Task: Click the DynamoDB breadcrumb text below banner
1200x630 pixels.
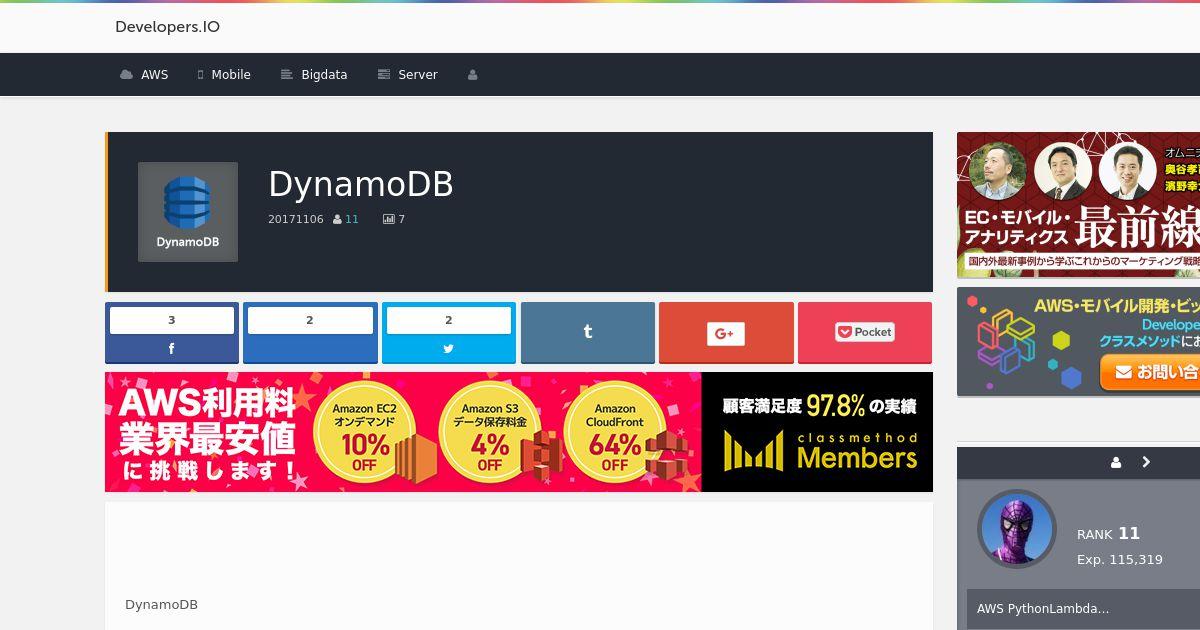Action: [x=161, y=605]
